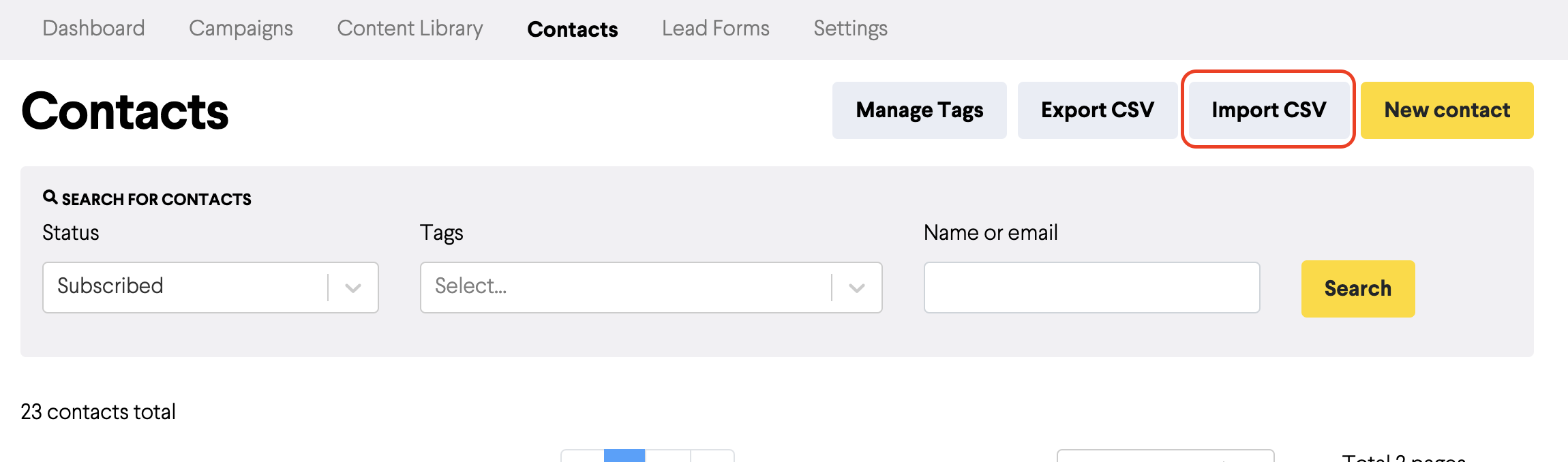The height and width of the screenshot is (462, 1568).
Task: Open the Status dropdown showing Subscribed
Action: tap(210, 288)
